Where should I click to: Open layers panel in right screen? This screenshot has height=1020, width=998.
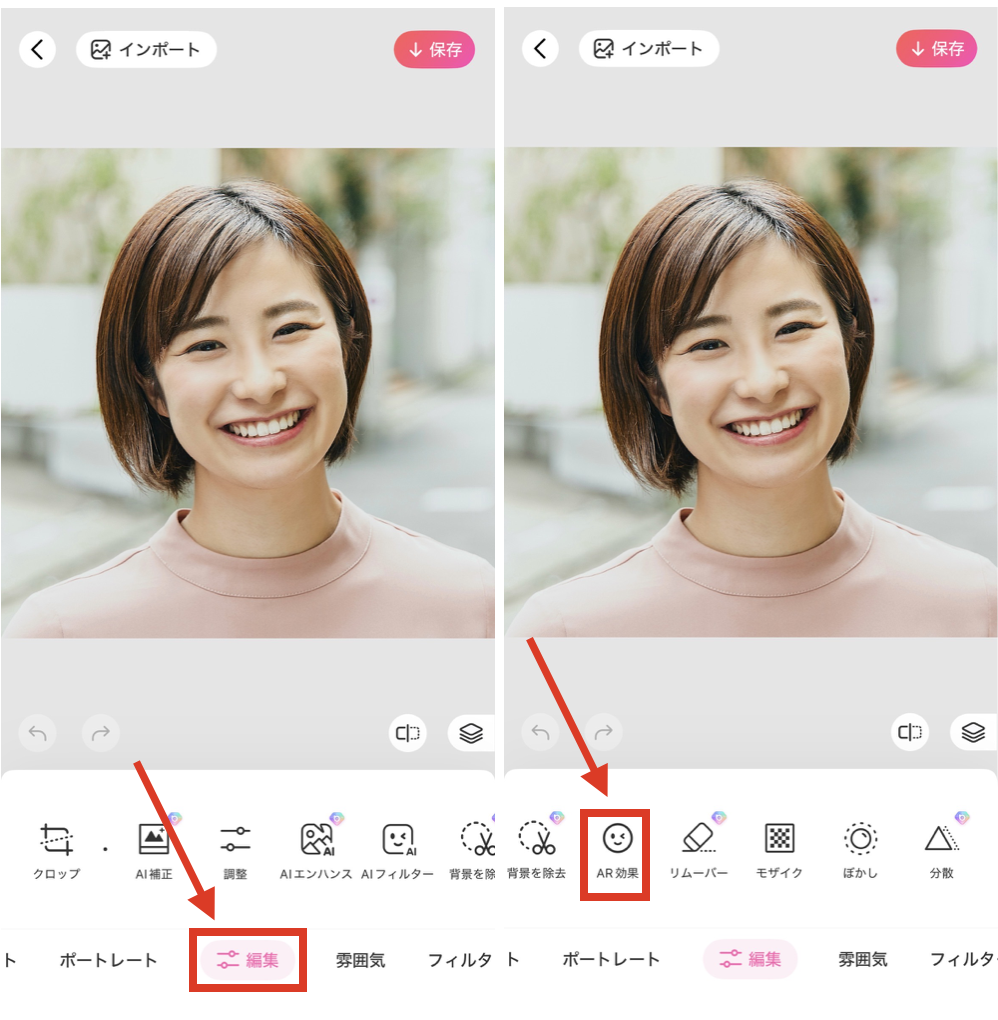pyautogui.click(x=973, y=733)
